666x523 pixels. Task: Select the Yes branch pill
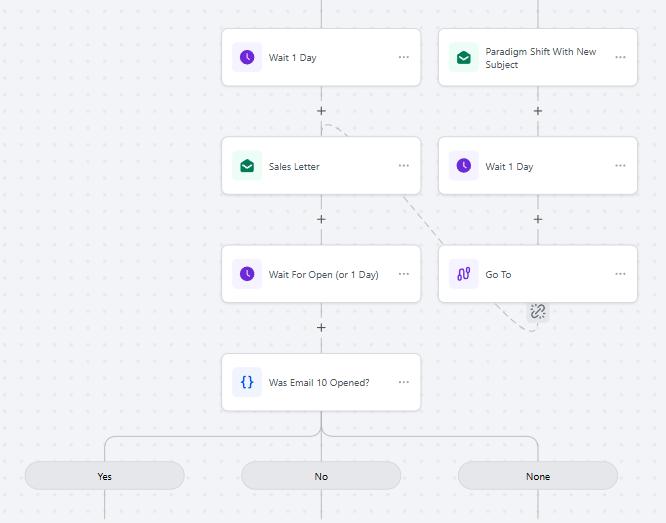tap(104, 476)
